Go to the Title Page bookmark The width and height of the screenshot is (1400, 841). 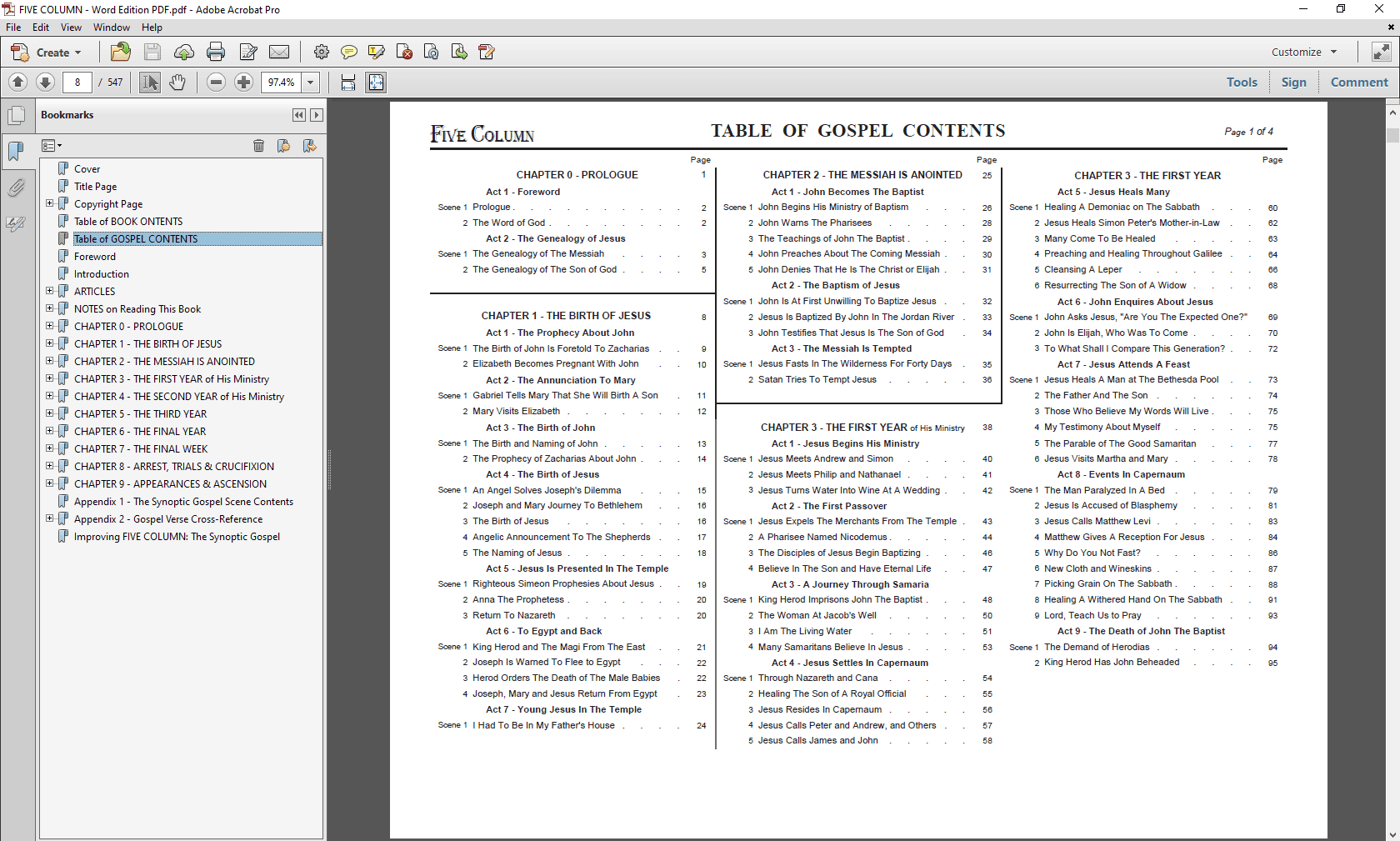95,187
